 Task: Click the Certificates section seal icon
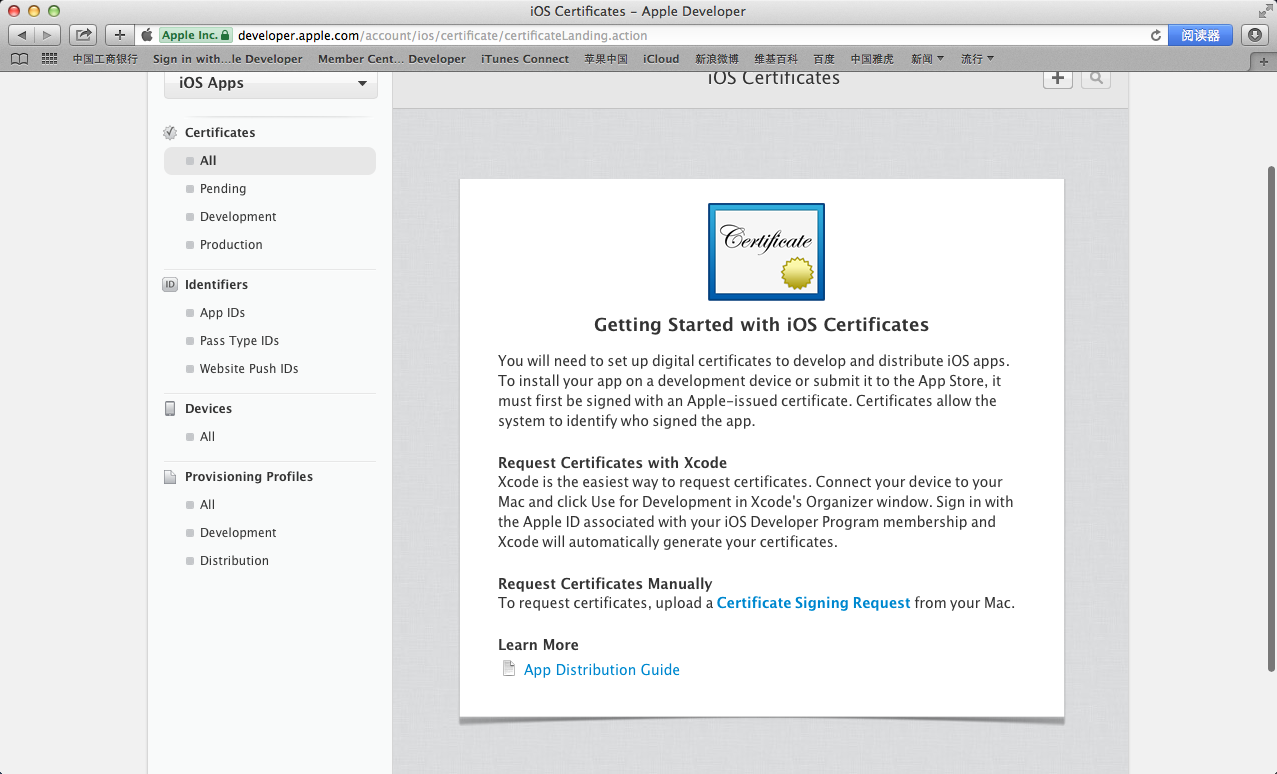click(170, 132)
